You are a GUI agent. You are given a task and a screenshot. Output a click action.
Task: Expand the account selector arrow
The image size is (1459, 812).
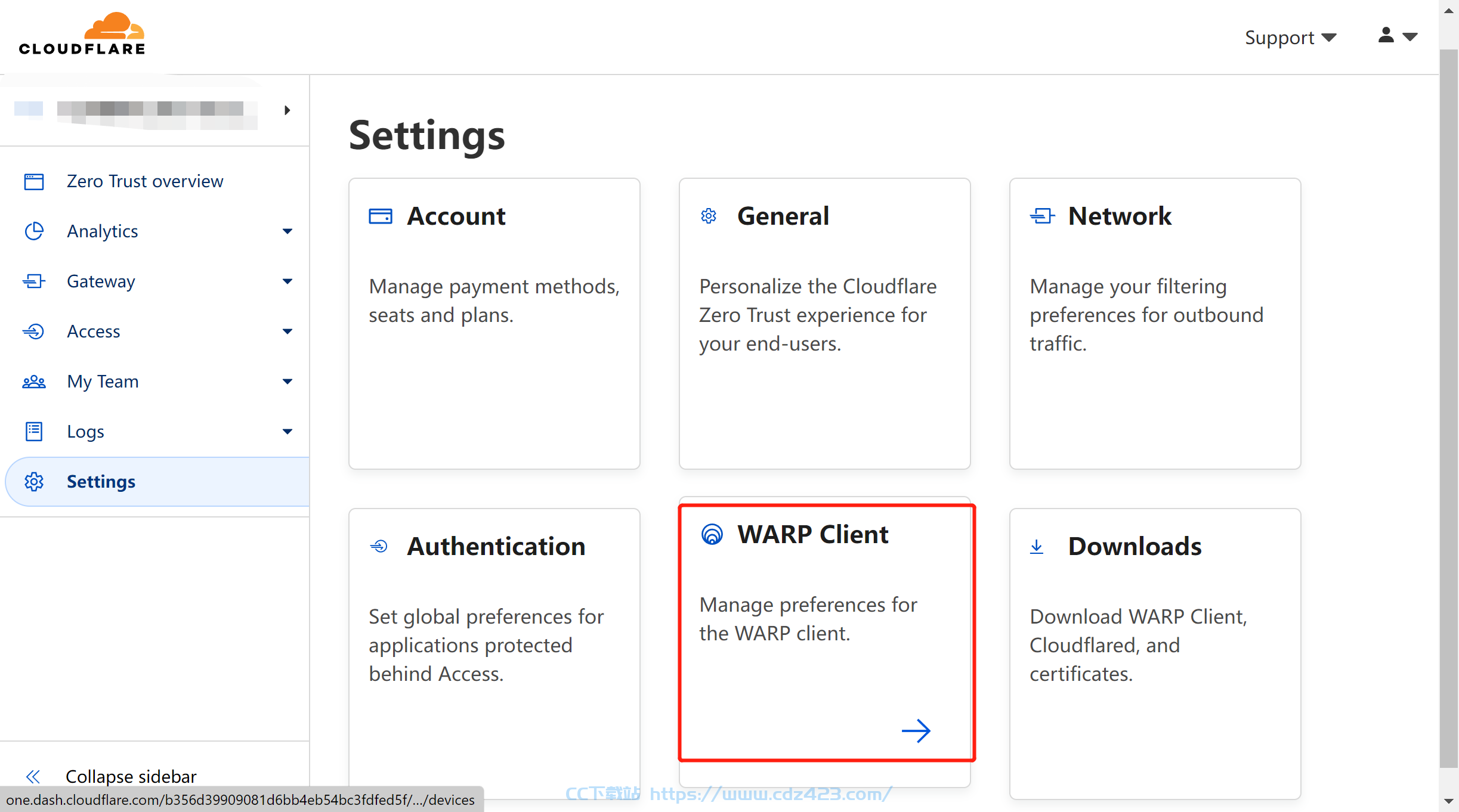pos(288,110)
